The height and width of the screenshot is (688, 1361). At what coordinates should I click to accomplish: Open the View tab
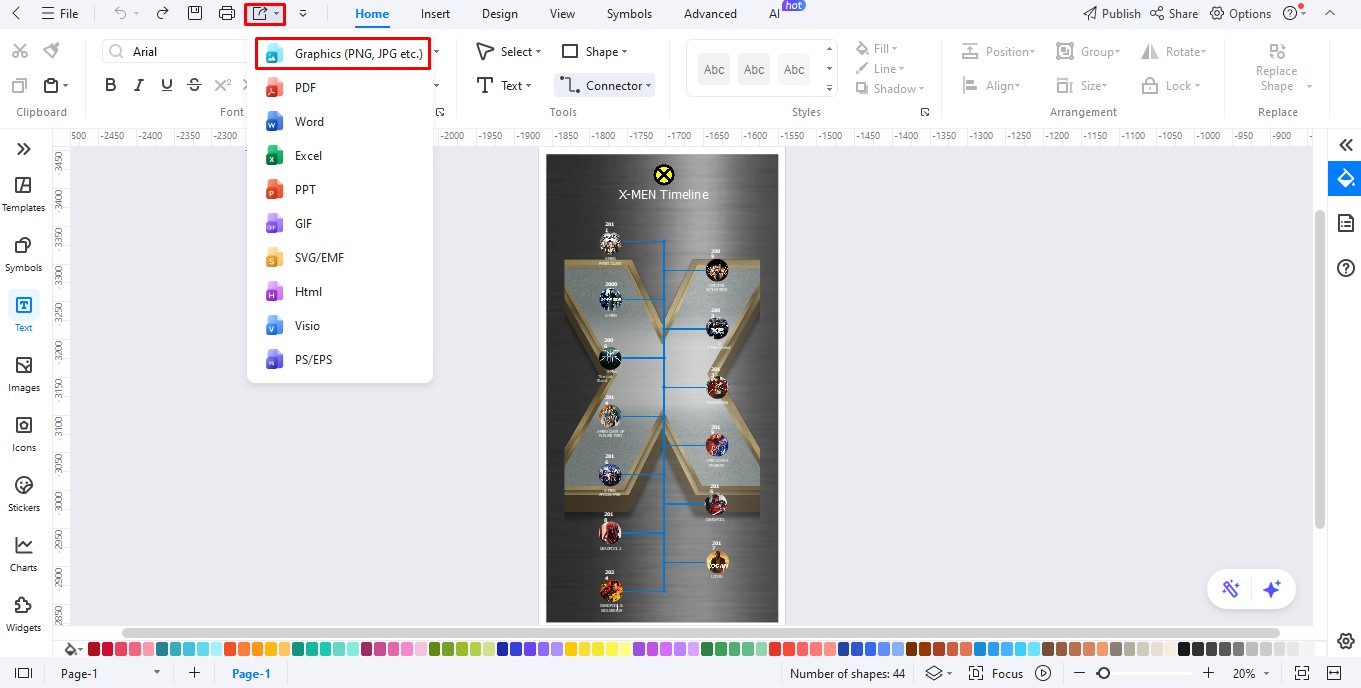[562, 14]
